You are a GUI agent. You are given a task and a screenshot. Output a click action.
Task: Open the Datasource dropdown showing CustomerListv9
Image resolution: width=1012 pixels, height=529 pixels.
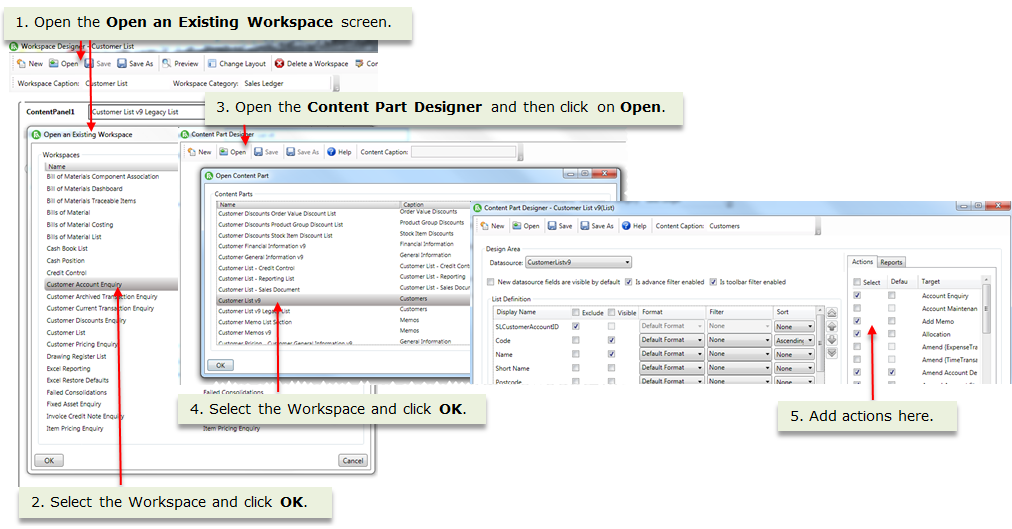[578, 263]
